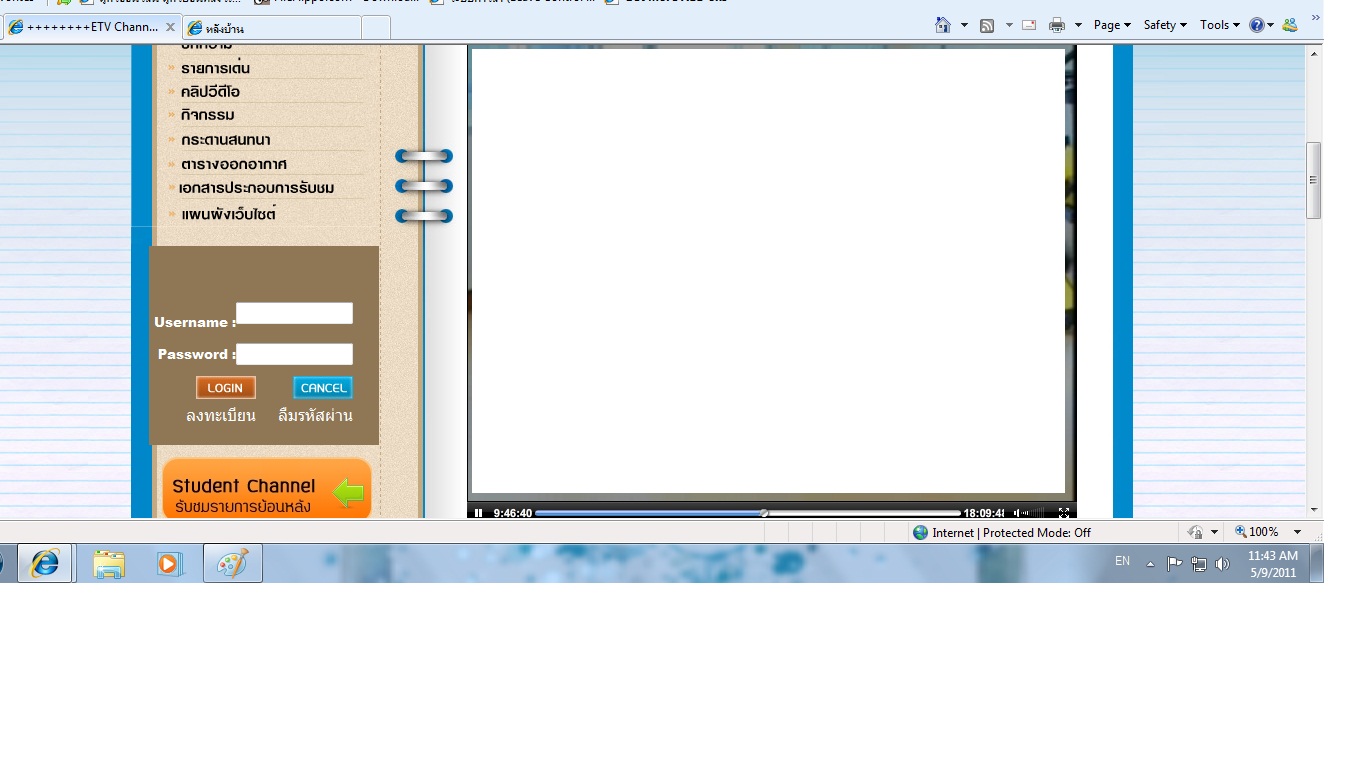Open the Safety dropdown menu
Image resolution: width=1366 pixels, height=768 pixels.
tap(1165, 25)
